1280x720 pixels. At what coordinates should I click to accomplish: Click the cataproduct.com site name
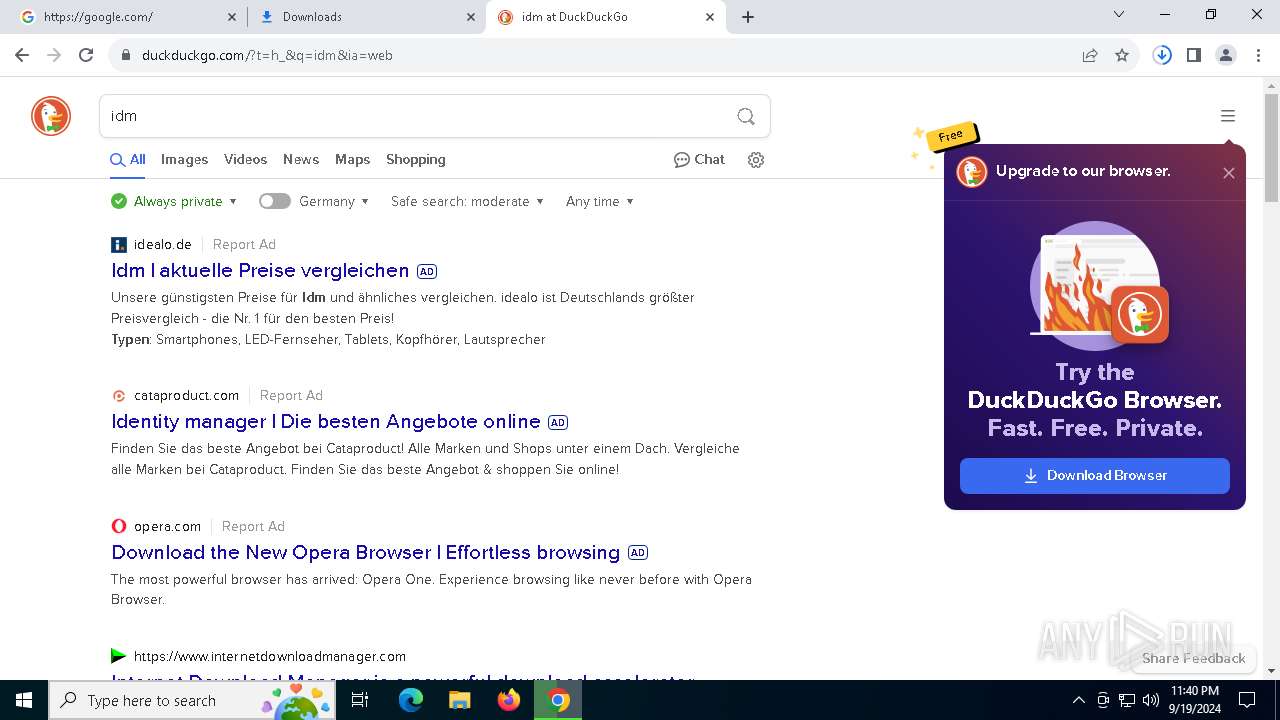point(187,395)
